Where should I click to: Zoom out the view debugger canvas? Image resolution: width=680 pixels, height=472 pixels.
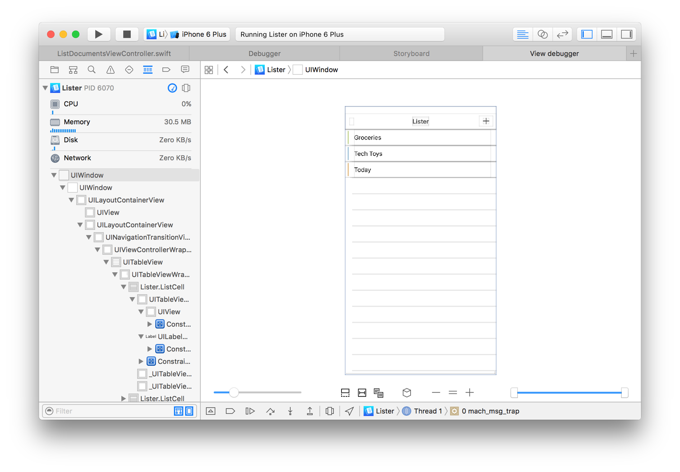coord(436,393)
